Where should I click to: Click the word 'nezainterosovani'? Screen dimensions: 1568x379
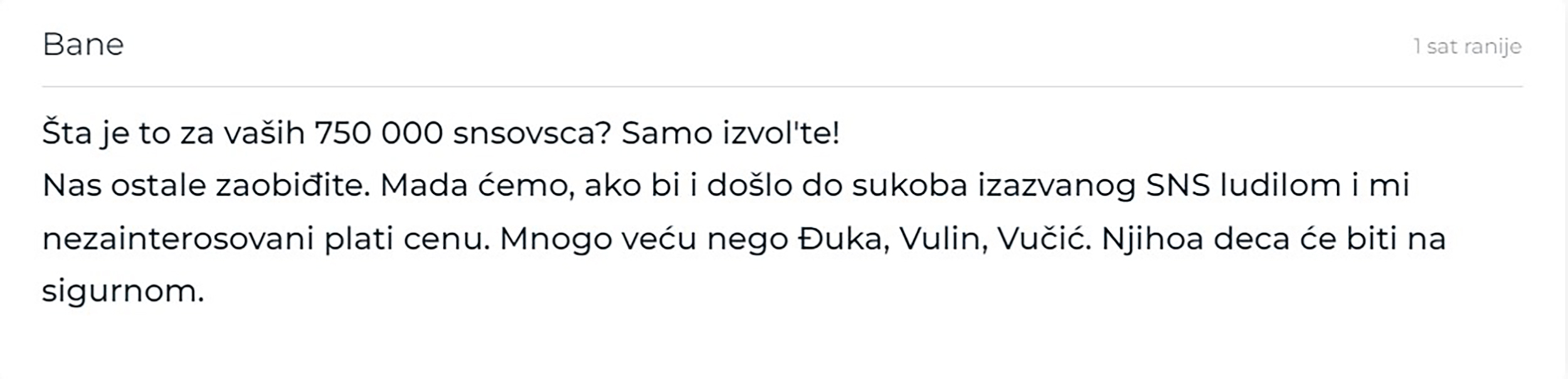[177, 239]
